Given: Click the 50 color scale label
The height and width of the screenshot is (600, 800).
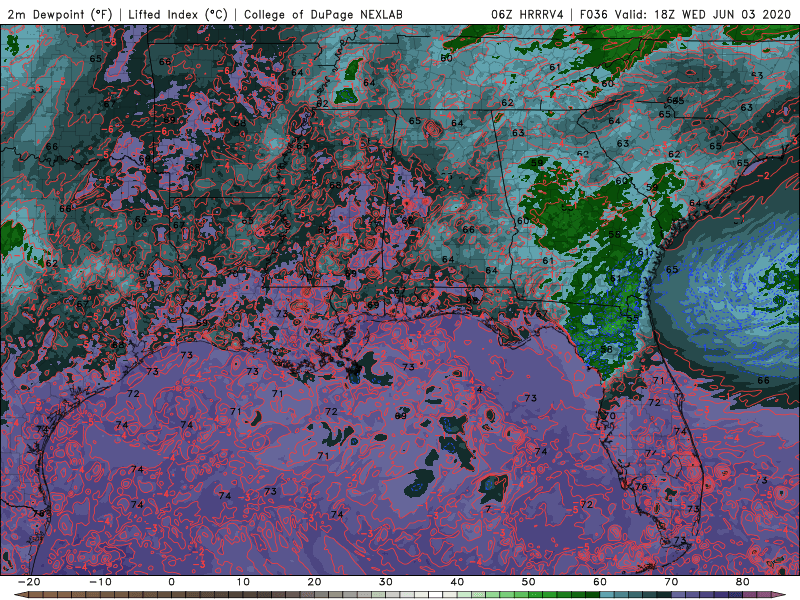Looking at the screenshot, I should click(x=529, y=582).
